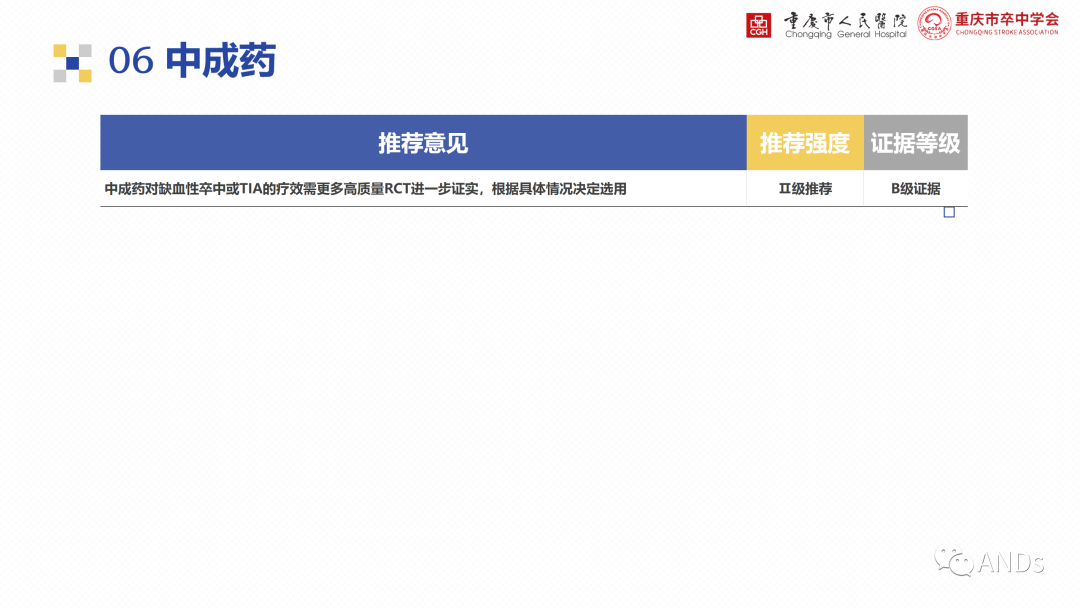The image size is (1080, 608).
Task: Click the recommendation text starting "中成药对缺血性卒中"
Action: point(365,189)
